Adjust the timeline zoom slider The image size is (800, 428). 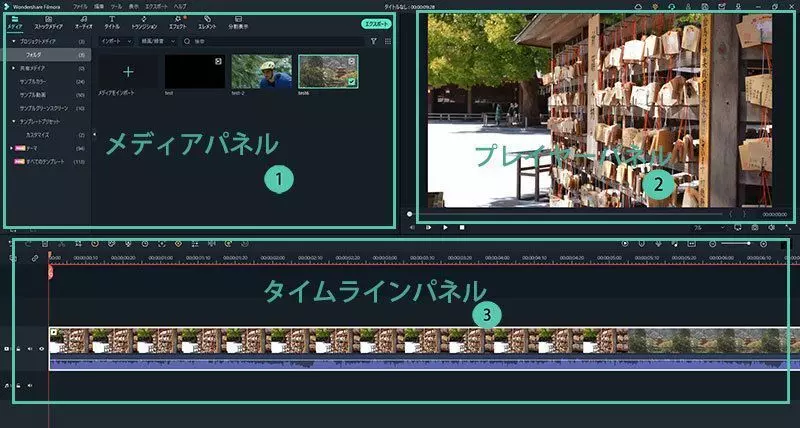pyautogui.click(x=750, y=243)
